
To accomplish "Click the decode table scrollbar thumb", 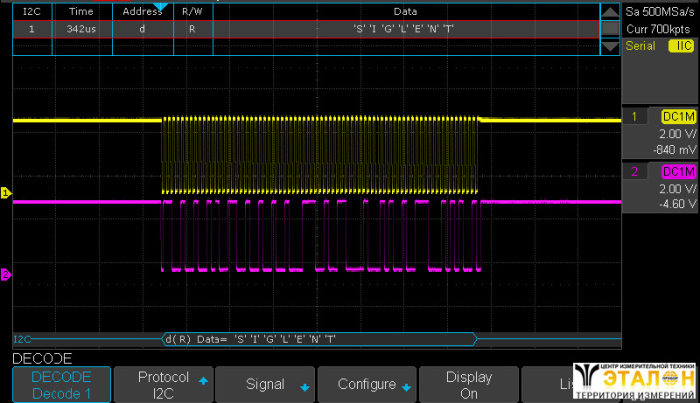I will pos(609,29).
